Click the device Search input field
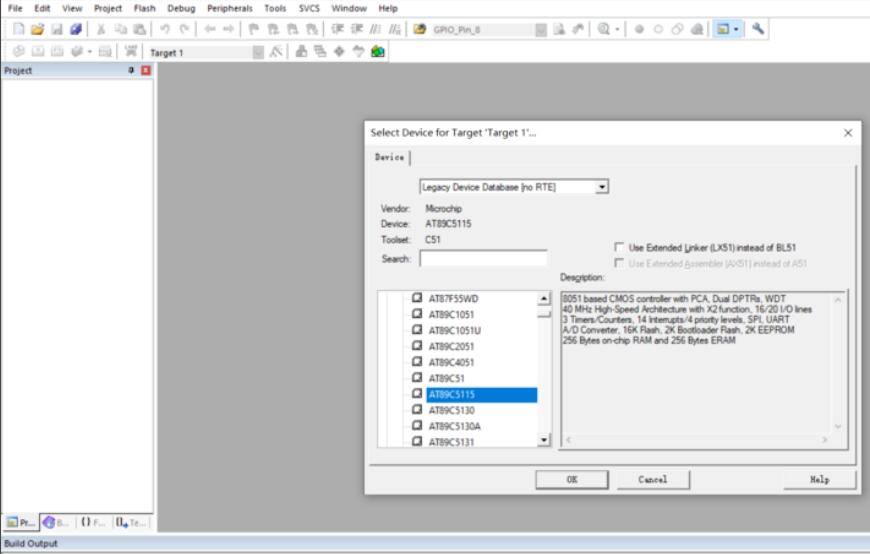This screenshot has height=554, width=870. pyautogui.click(x=483, y=259)
